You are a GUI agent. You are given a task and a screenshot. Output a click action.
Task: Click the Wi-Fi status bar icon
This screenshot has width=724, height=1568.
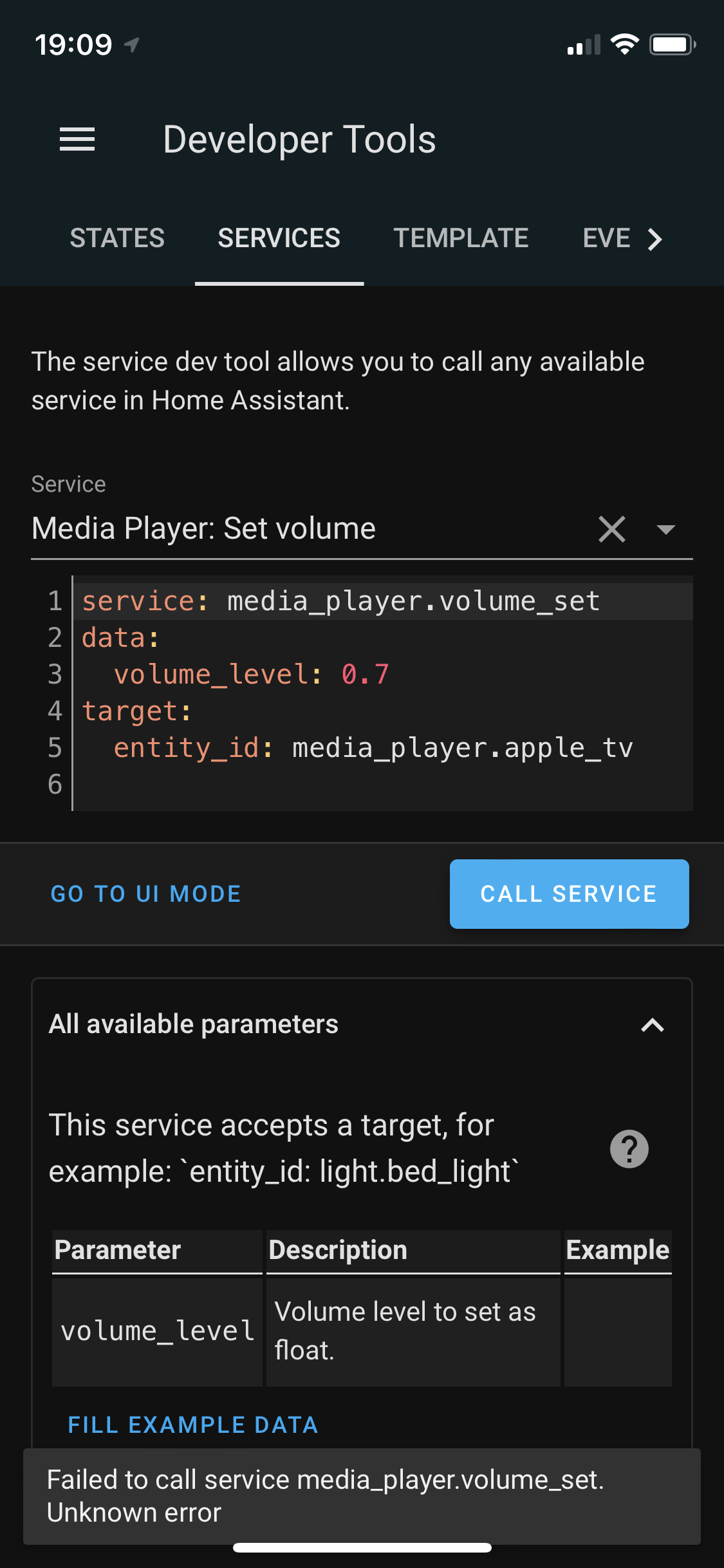click(622, 42)
